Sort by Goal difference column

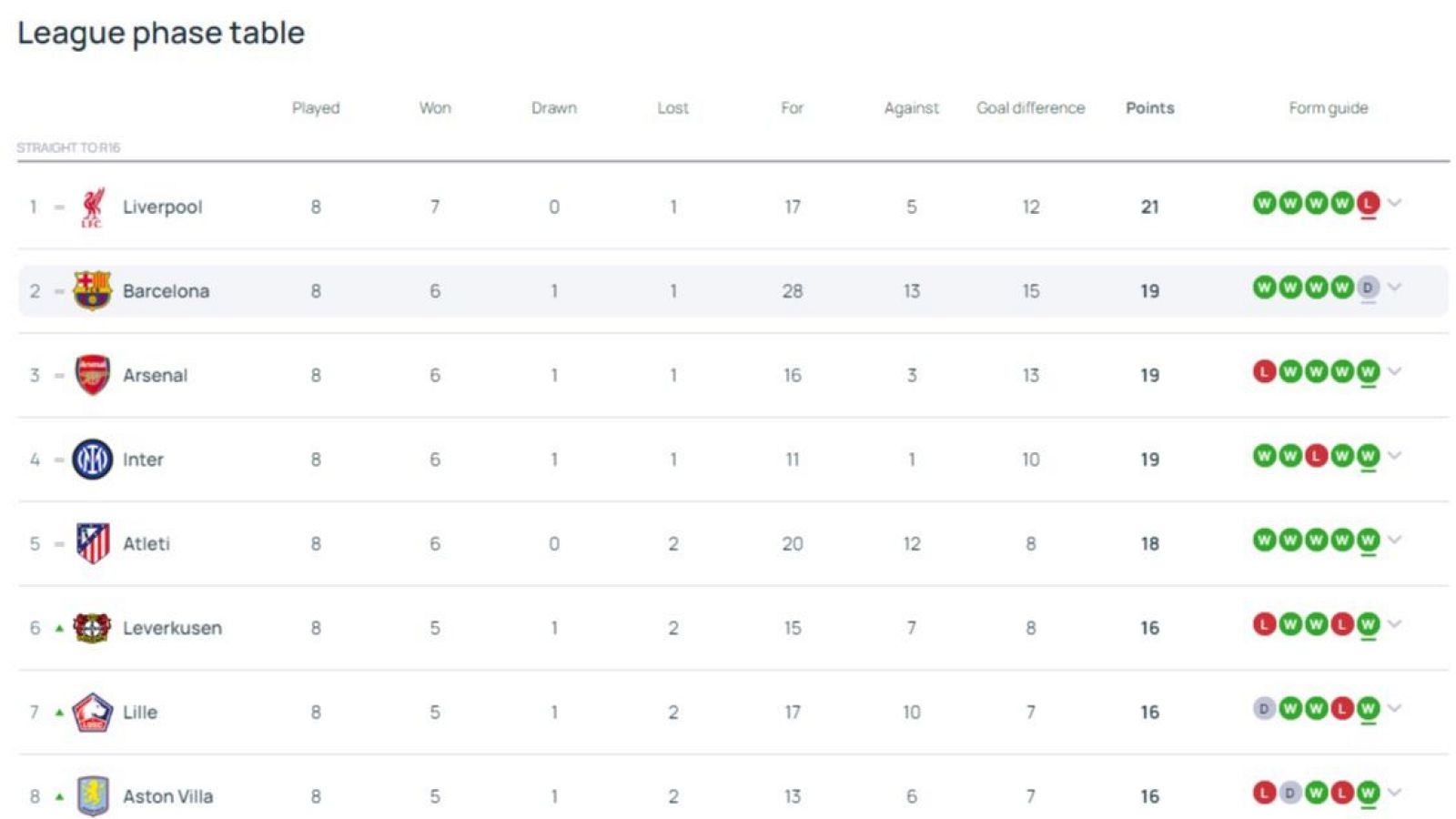coord(1030,107)
